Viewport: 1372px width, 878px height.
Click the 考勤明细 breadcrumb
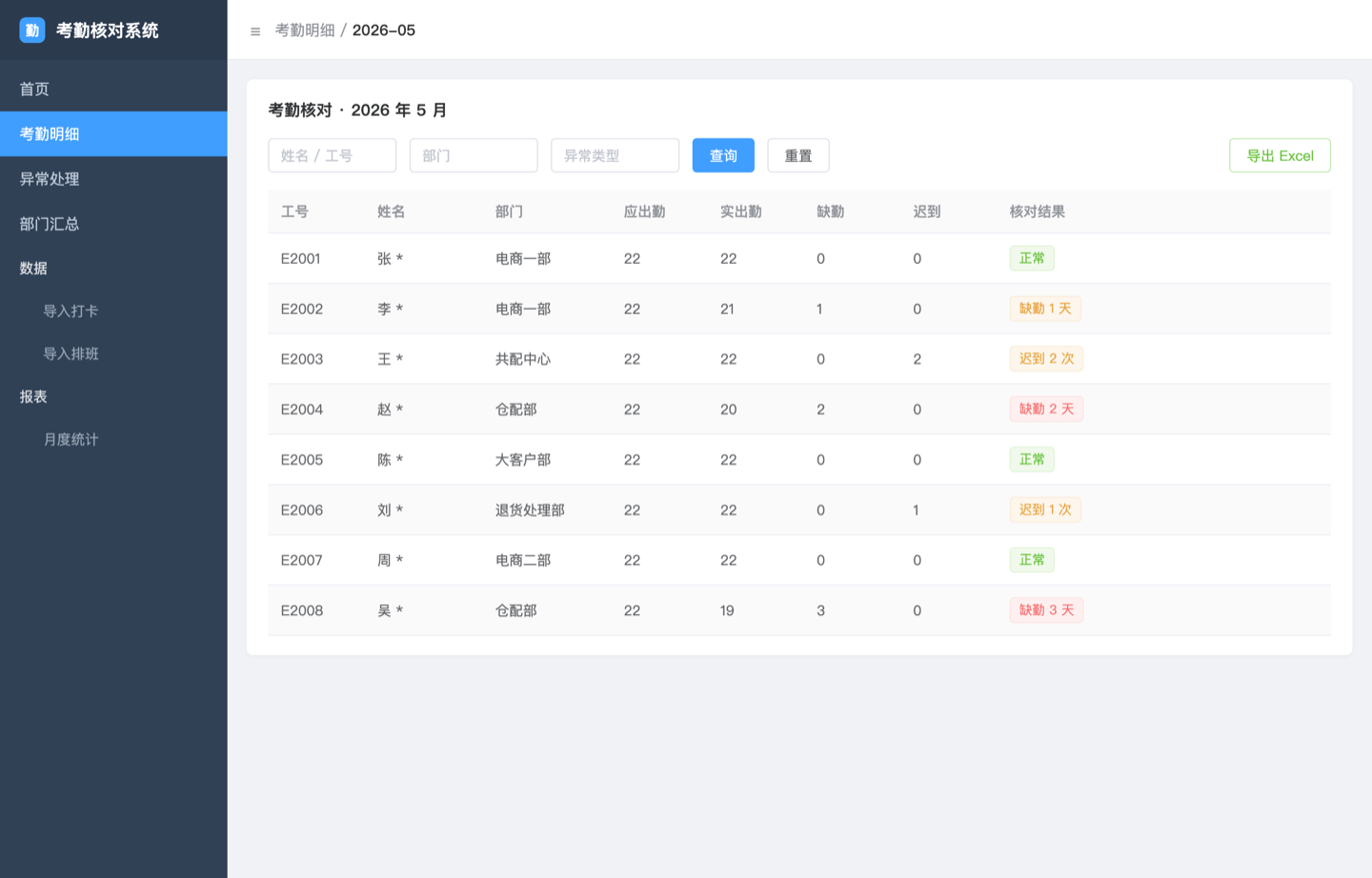(x=305, y=30)
